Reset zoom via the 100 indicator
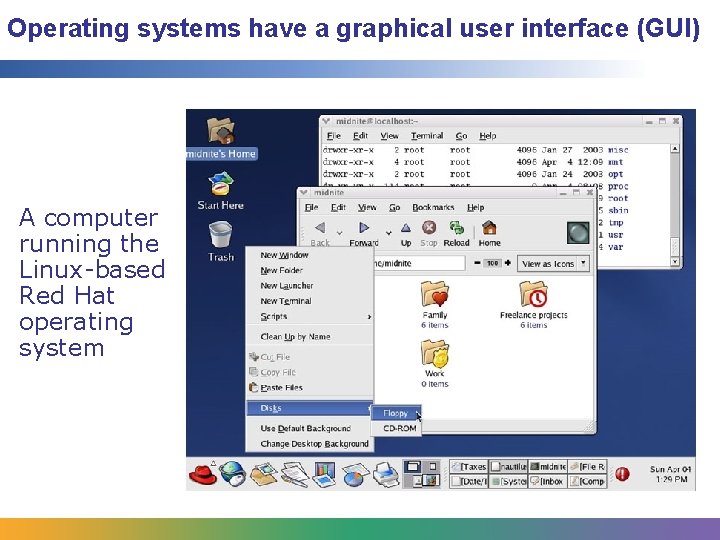This screenshot has width=720, height=540. click(493, 263)
